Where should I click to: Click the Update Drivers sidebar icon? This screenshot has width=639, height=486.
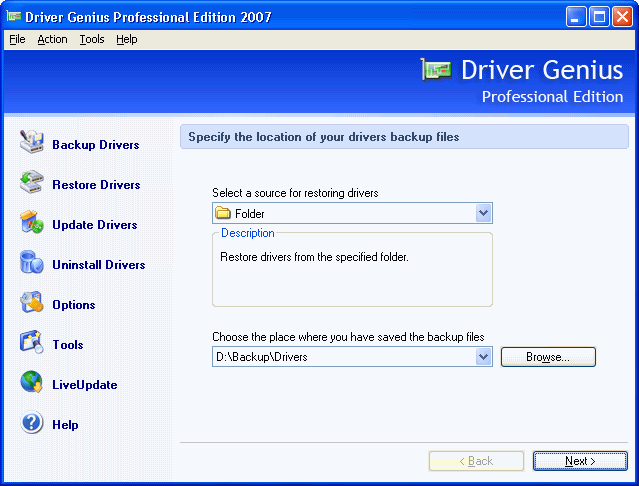[x=32, y=223]
